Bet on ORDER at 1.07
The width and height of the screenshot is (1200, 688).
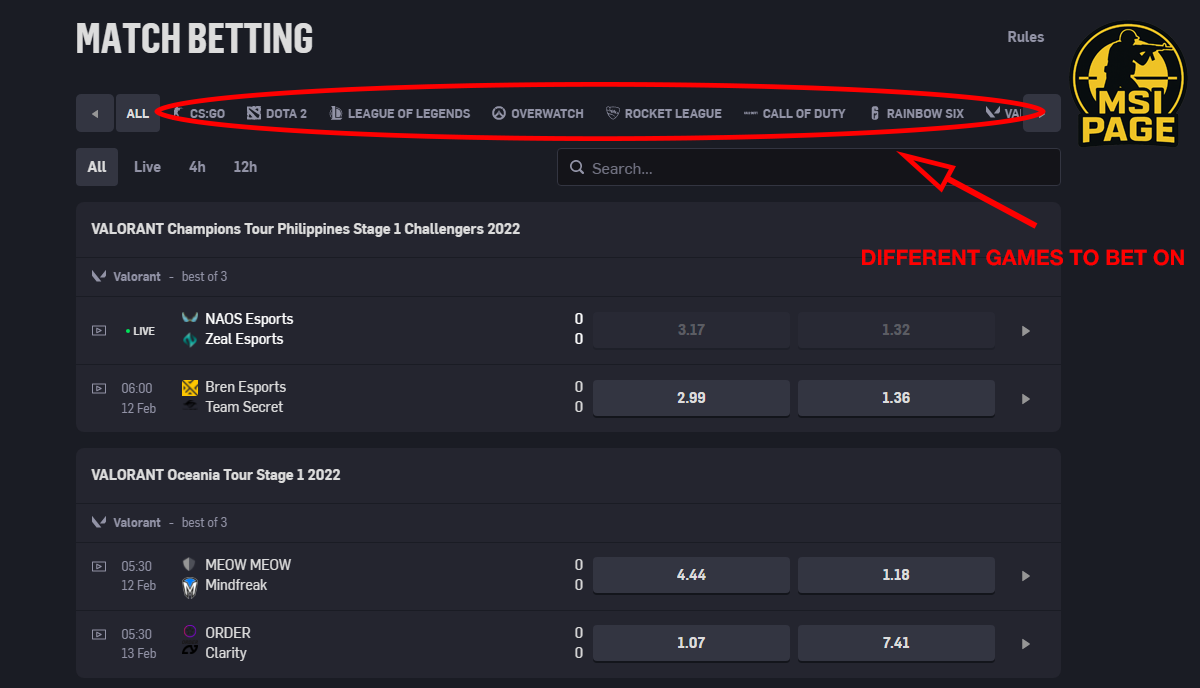pos(691,643)
